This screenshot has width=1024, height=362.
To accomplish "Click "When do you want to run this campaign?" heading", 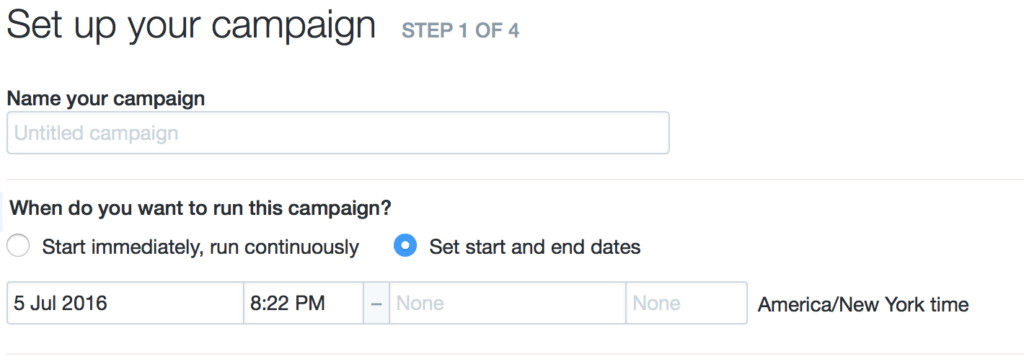I will pyautogui.click(x=201, y=209).
